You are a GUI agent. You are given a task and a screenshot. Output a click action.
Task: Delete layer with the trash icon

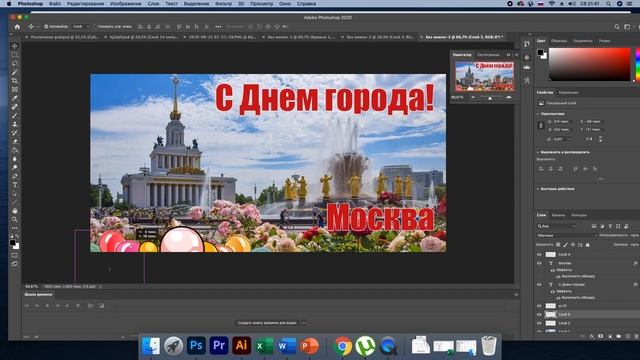(x=636, y=336)
